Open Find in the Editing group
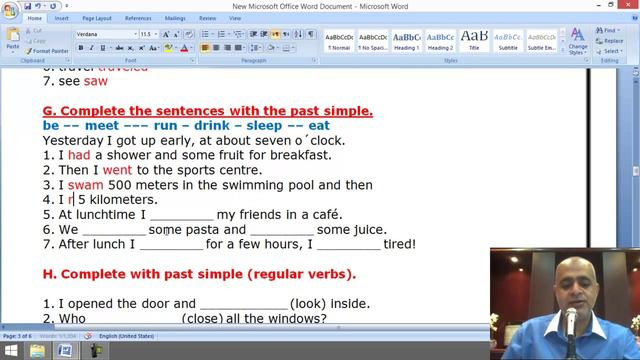640x360 pixels. pyautogui.click(x=607, y=31)
